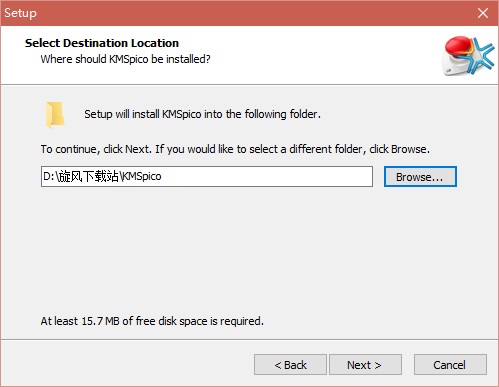499x387 pixels.
Task: Click the red button setup logo
Action: pyautogui.click(x=468, y=56)
